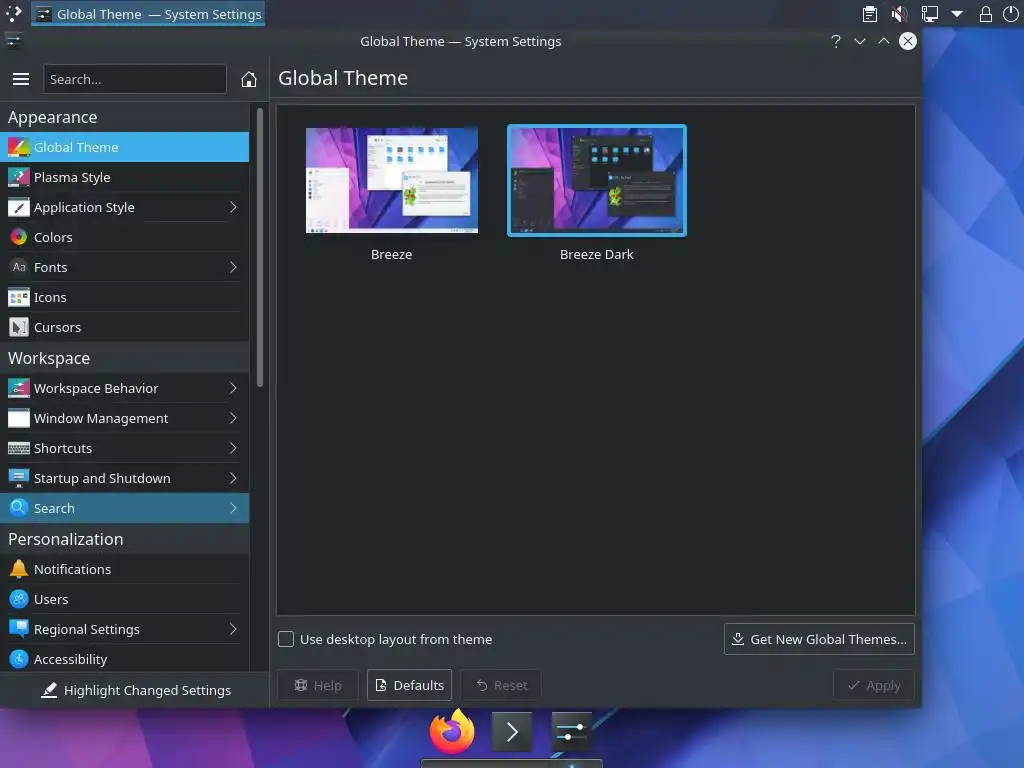Click the Workspace Behavior icon

point(18,389)
